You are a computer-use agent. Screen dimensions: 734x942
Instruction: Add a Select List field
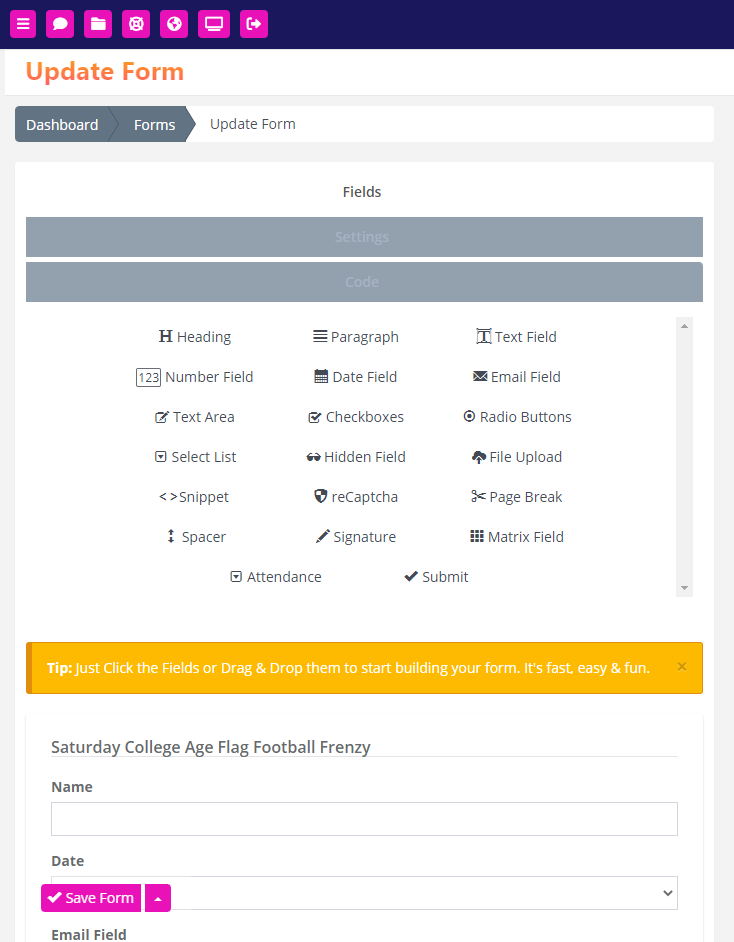point(195,457)
